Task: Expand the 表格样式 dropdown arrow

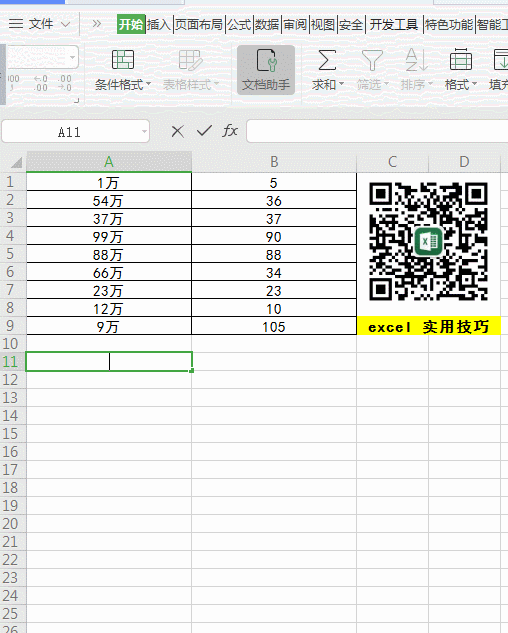Action: pyautogui.click(x=216, y=84)
